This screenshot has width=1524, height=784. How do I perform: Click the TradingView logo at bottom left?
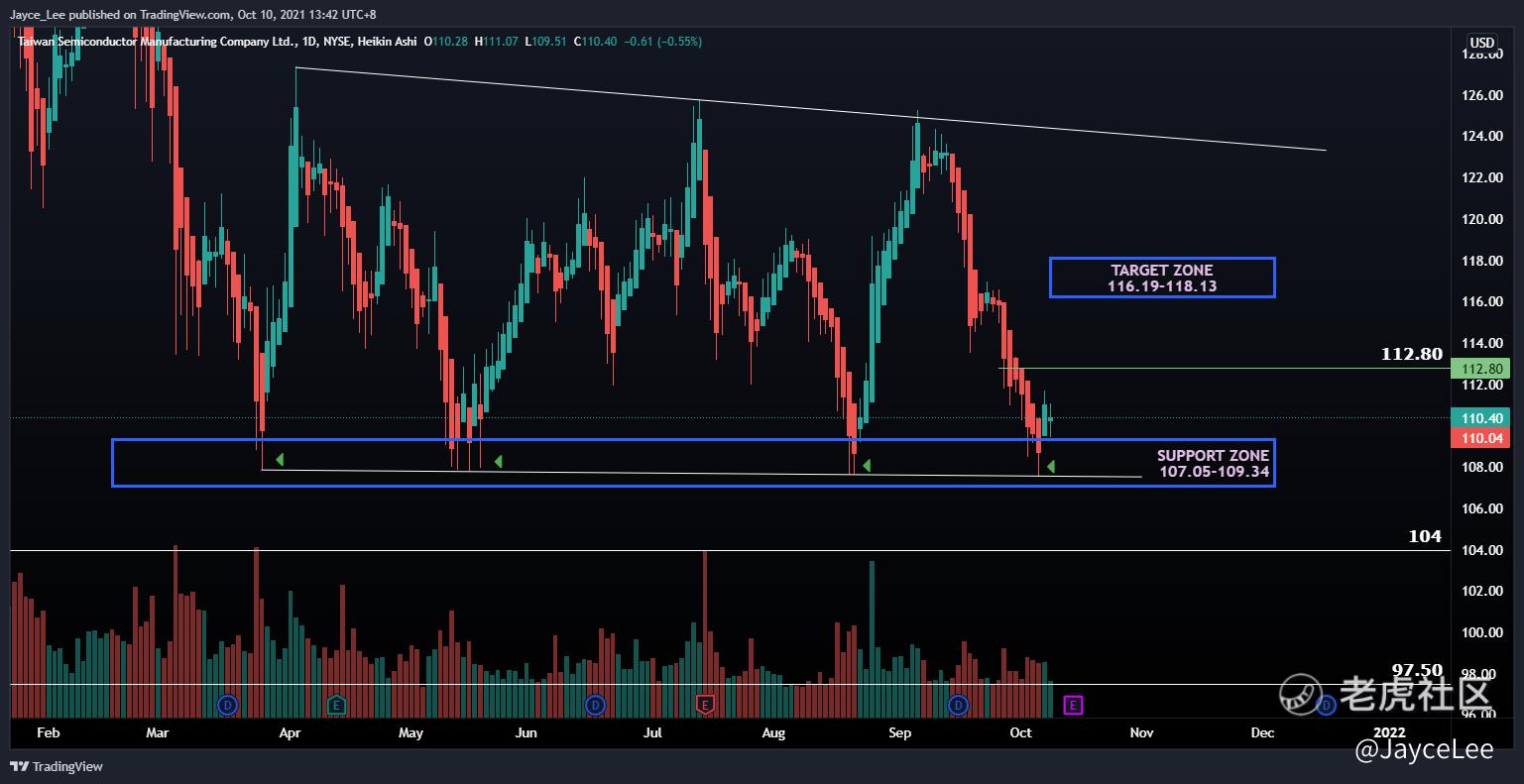click(x=56, y=766)
